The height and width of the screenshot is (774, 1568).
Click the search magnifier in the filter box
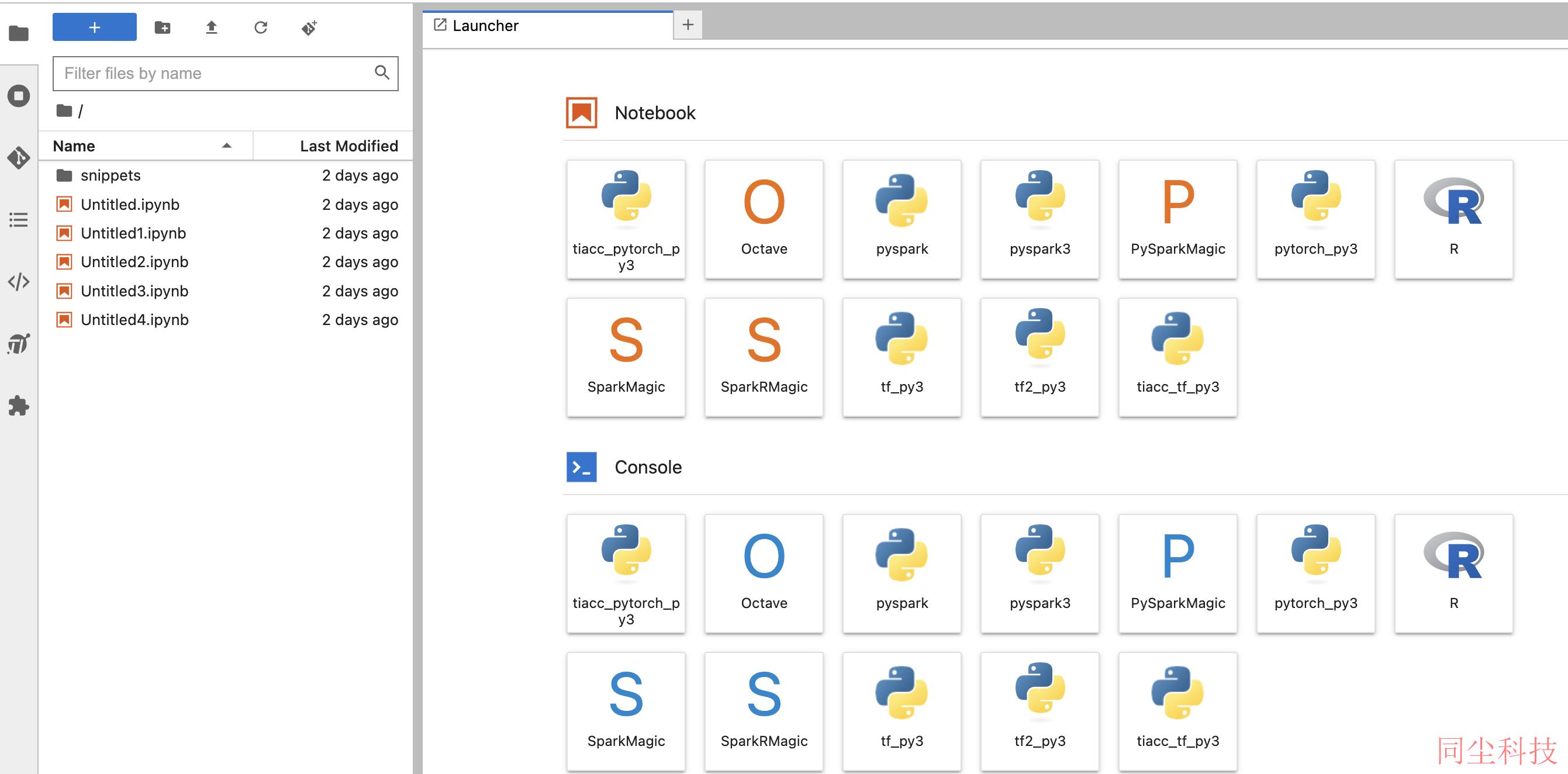coord(382,72)
